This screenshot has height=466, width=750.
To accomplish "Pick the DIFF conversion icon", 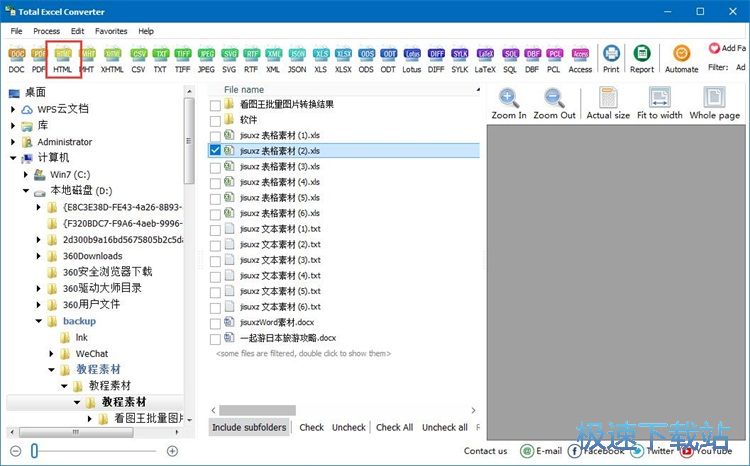I will (x=436, y=60).
